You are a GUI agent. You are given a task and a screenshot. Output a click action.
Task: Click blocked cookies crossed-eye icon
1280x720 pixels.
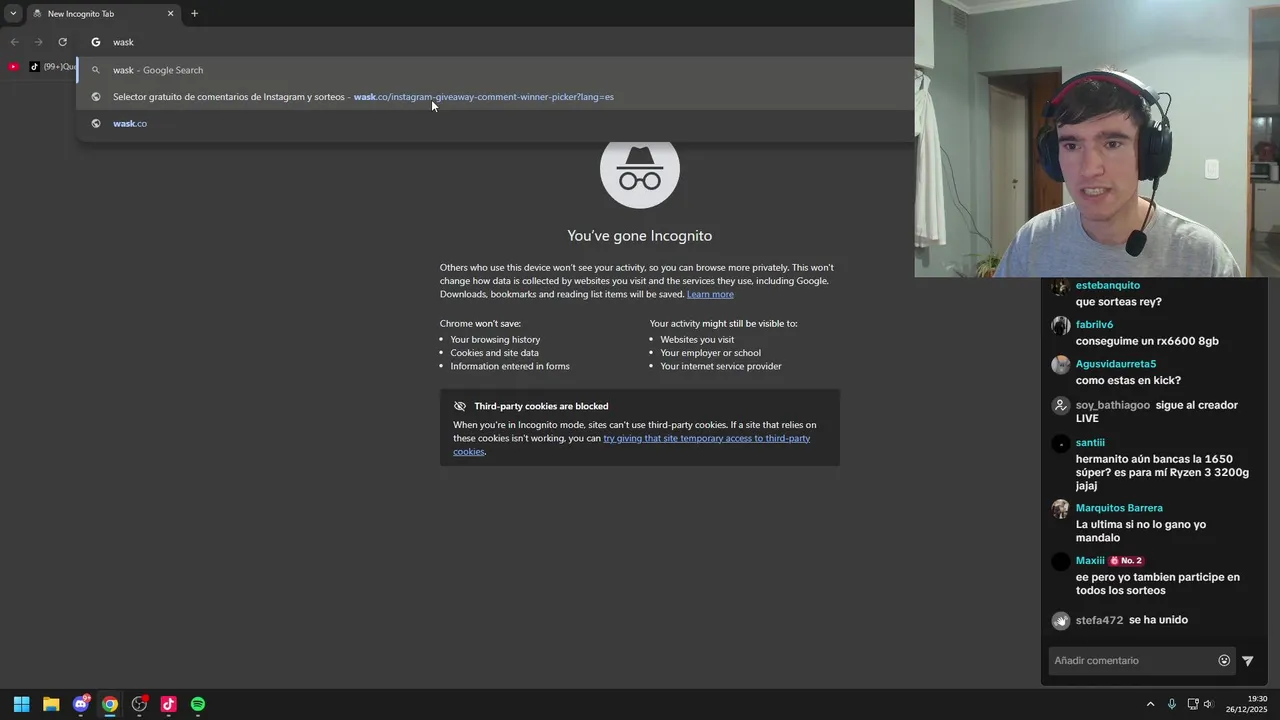click(x=460, y=406)
